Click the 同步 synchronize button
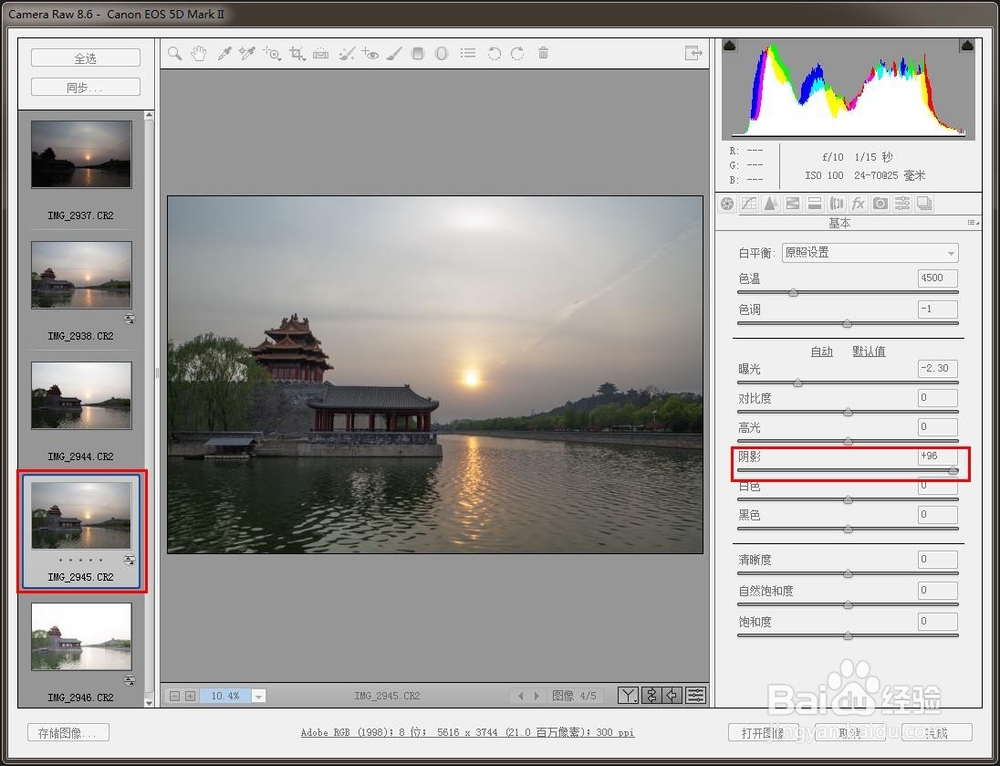1000x766 pixels. coord(85,87)
